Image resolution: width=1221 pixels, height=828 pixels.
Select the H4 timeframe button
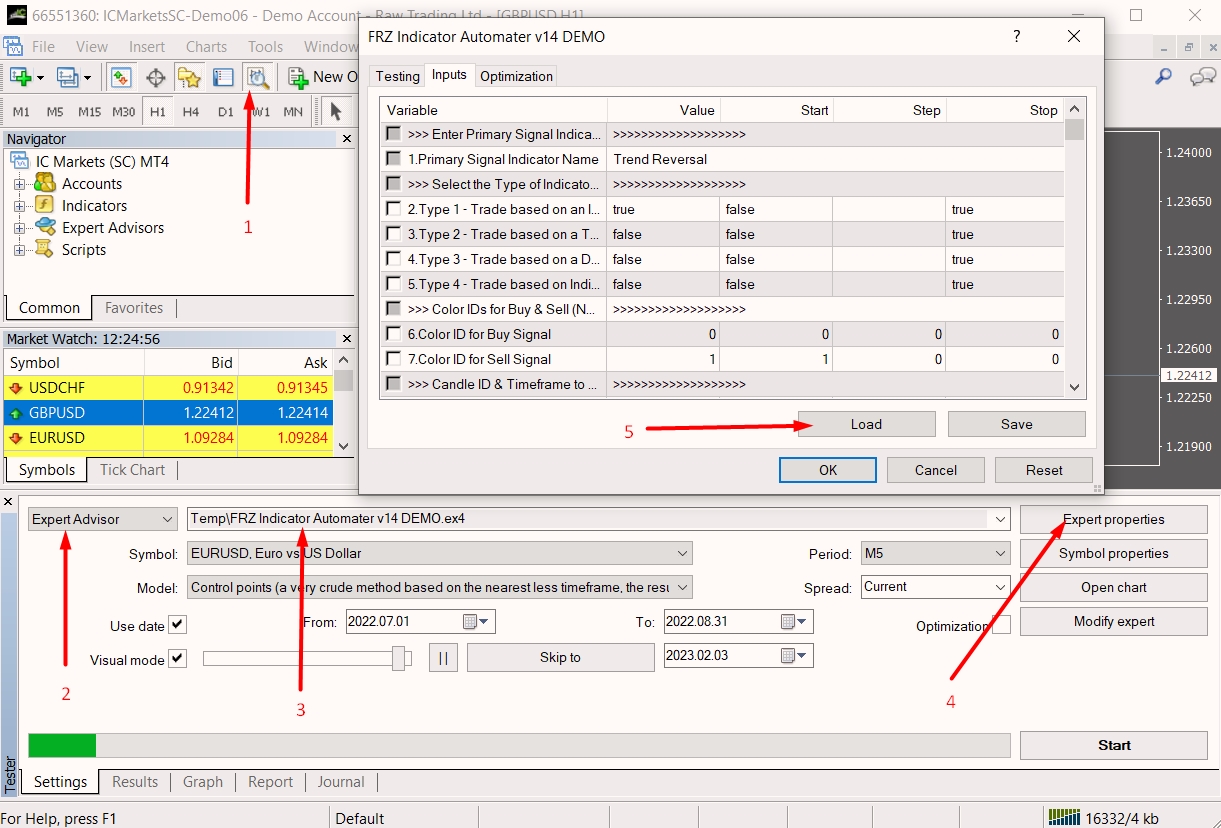[x=191, y=112]
